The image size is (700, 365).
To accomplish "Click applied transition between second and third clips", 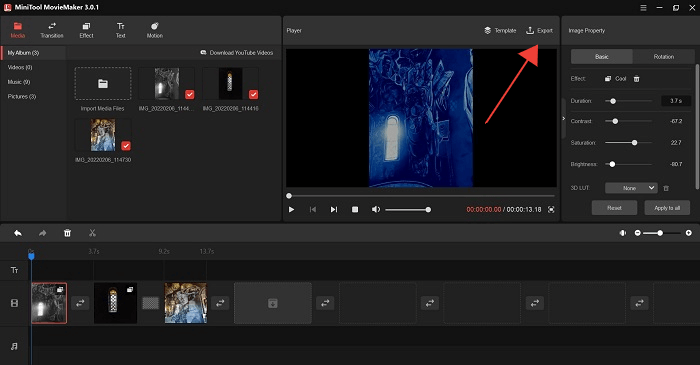I will click(x=150, y=303).
